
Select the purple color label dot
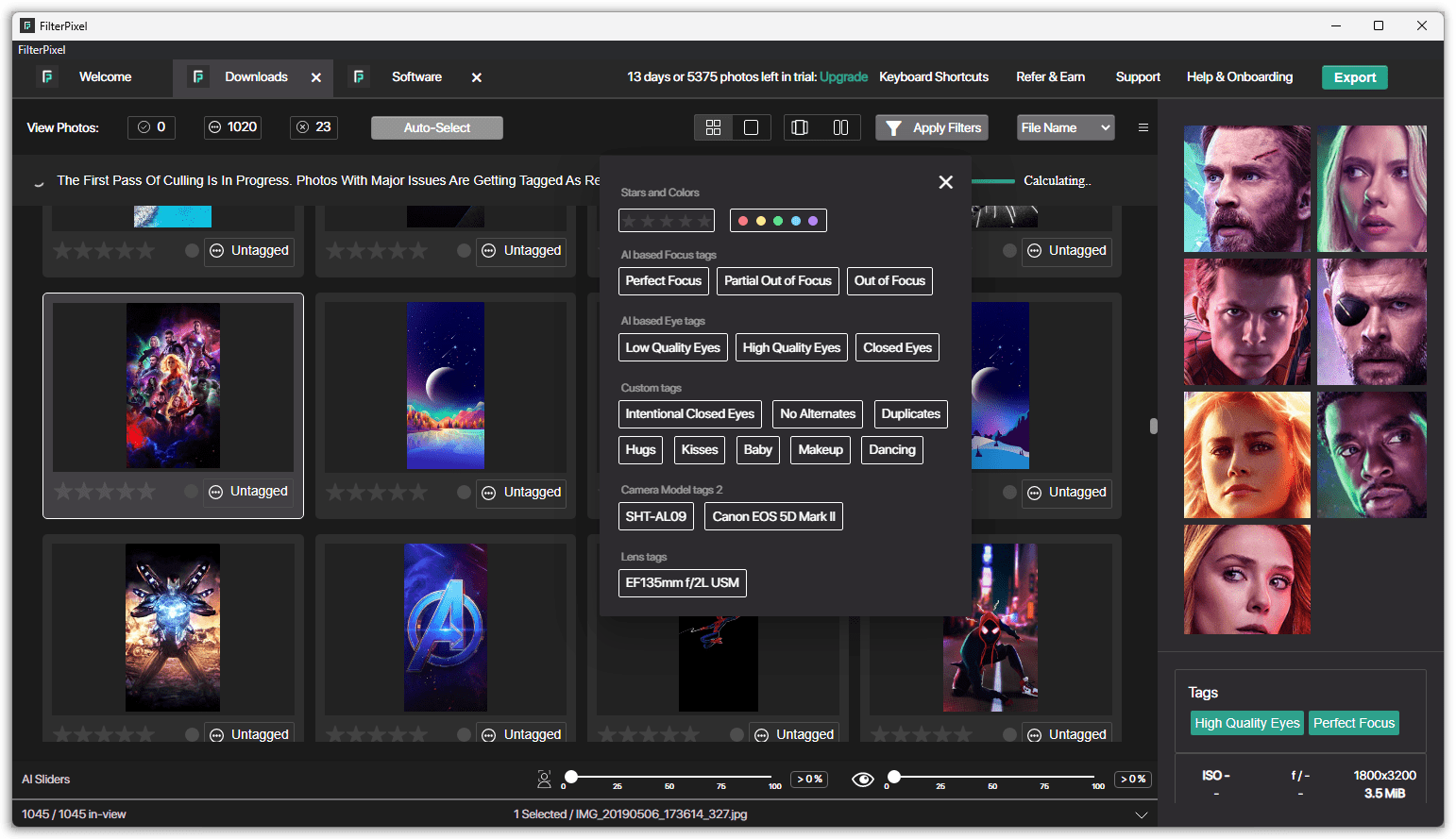(x=813, y=221)
